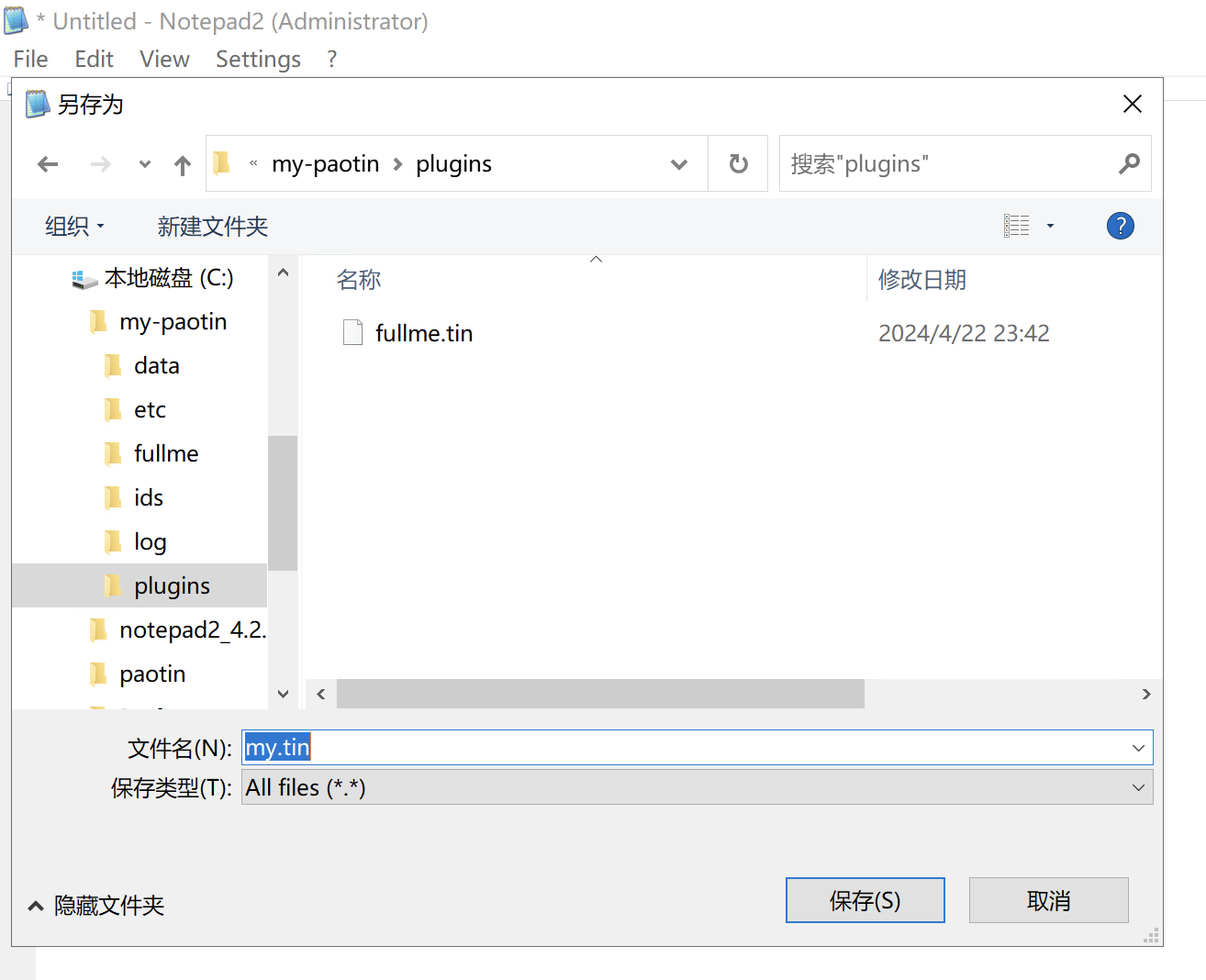This screenshot has width=1206, height=980.
Task: Collapse folders with 隐藏文件夹 toggle
Action: 96,906
